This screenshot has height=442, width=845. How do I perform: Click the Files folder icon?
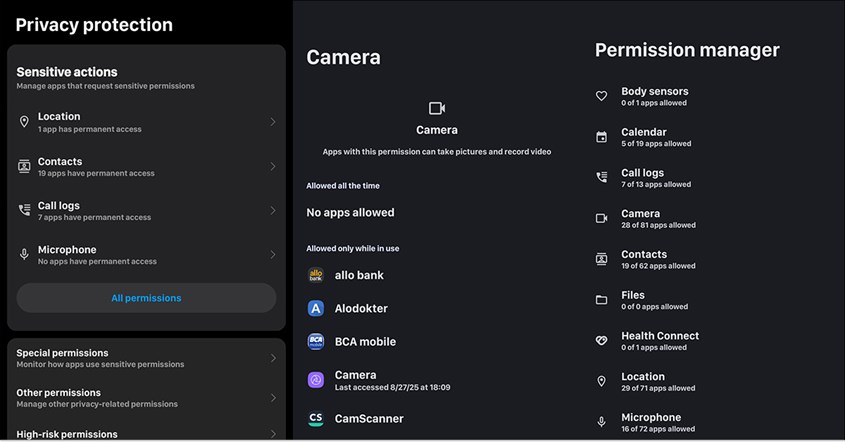[601, 300]
